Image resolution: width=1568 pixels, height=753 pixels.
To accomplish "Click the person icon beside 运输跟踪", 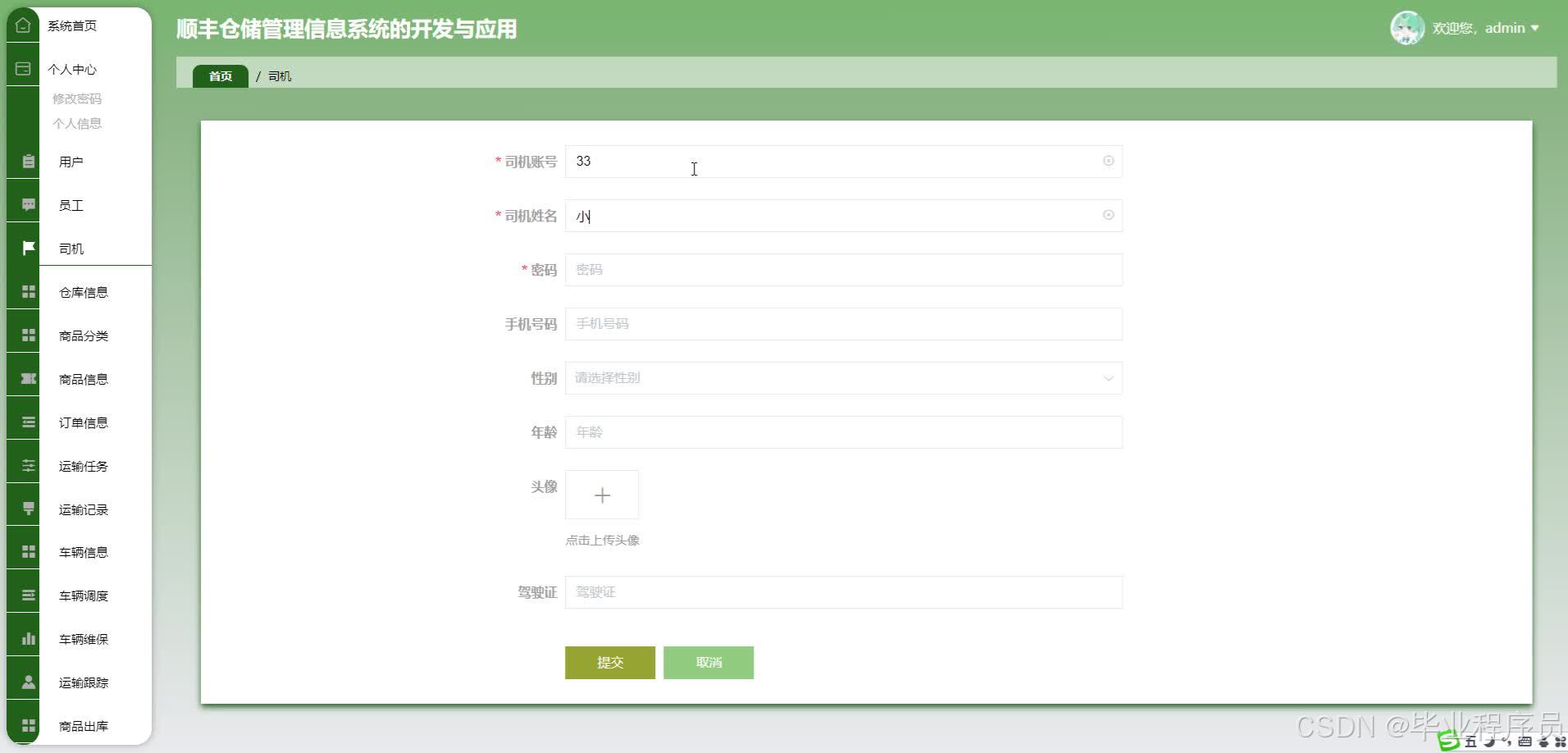I will (x=29, y=682).
